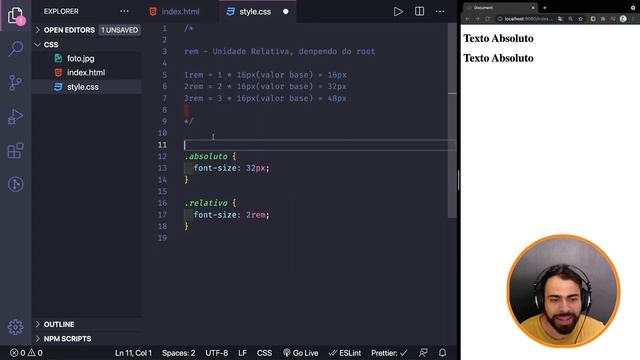
Task: Close style.css tab via unsaved dot
Action: 286,11
